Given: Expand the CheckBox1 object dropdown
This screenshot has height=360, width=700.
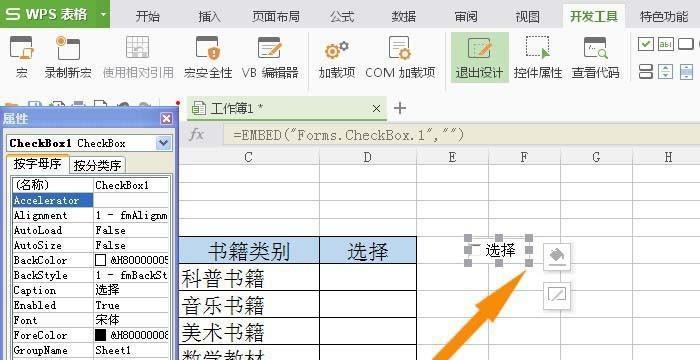Looking at the screenshot, I should pyautogui.click(x=163, y=143).
